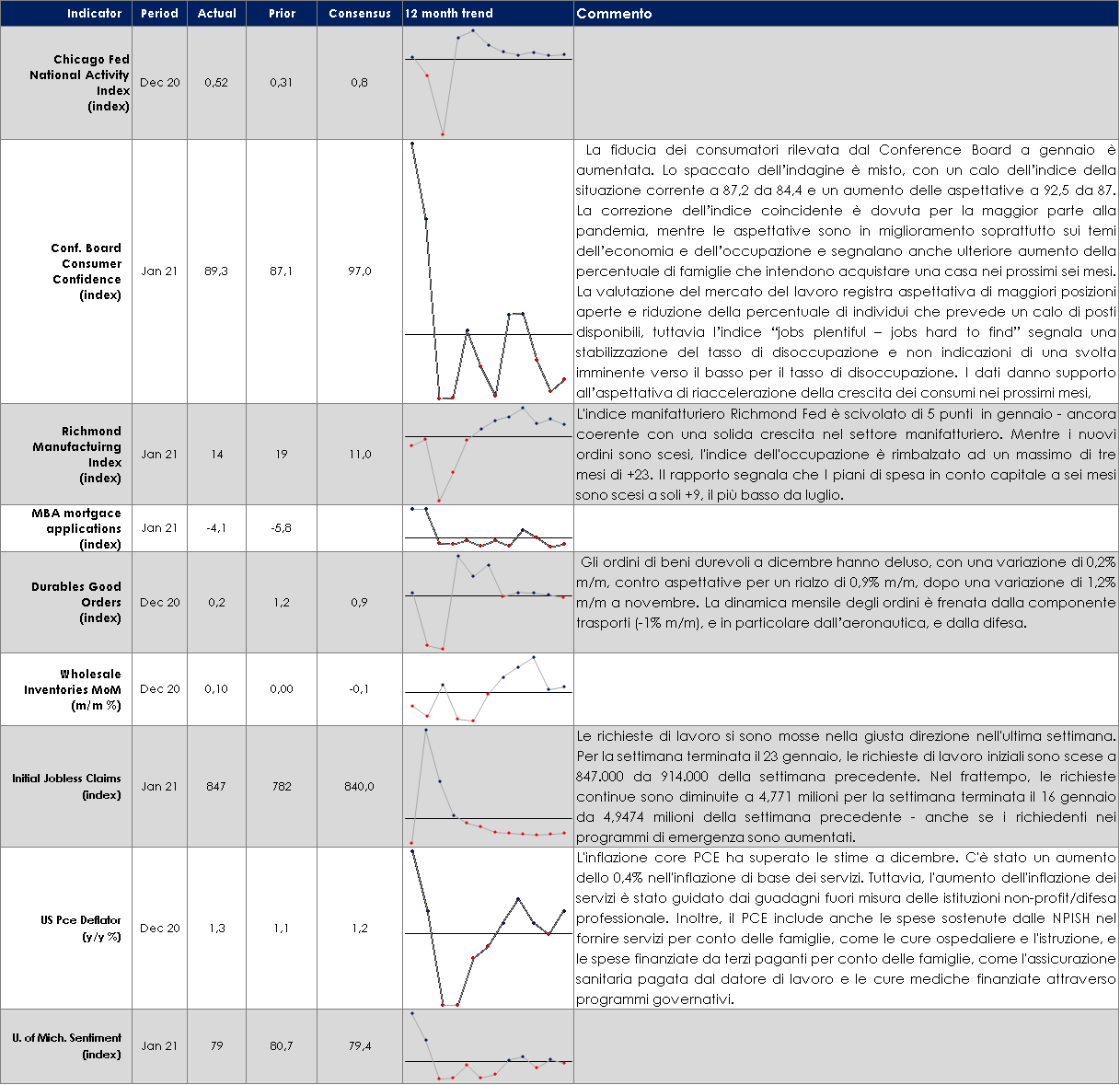The image size is (1120, 1085).
Task: Select the 12 month trend header
Action: [x=449, y=14]
